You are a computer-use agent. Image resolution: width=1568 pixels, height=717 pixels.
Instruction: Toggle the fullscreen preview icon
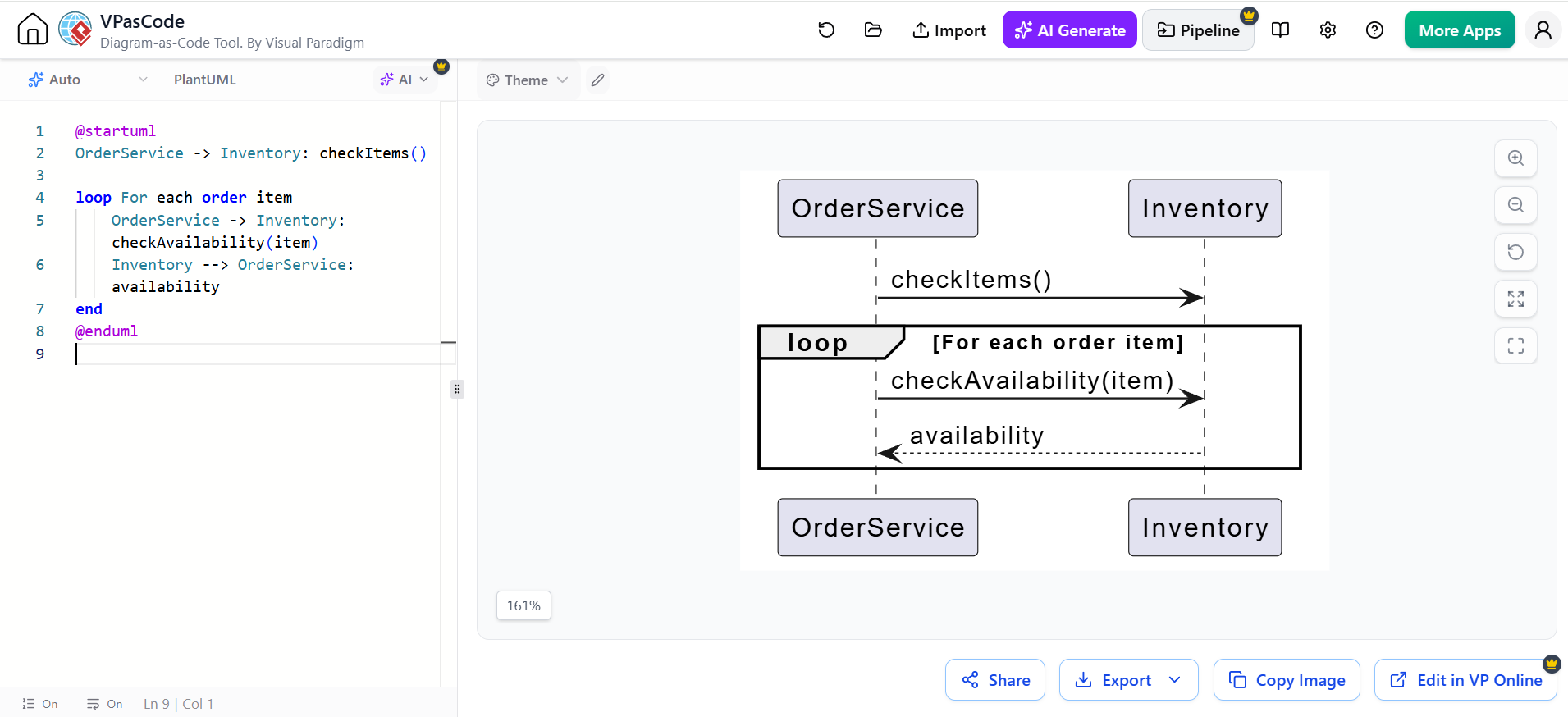point(1515,345)
